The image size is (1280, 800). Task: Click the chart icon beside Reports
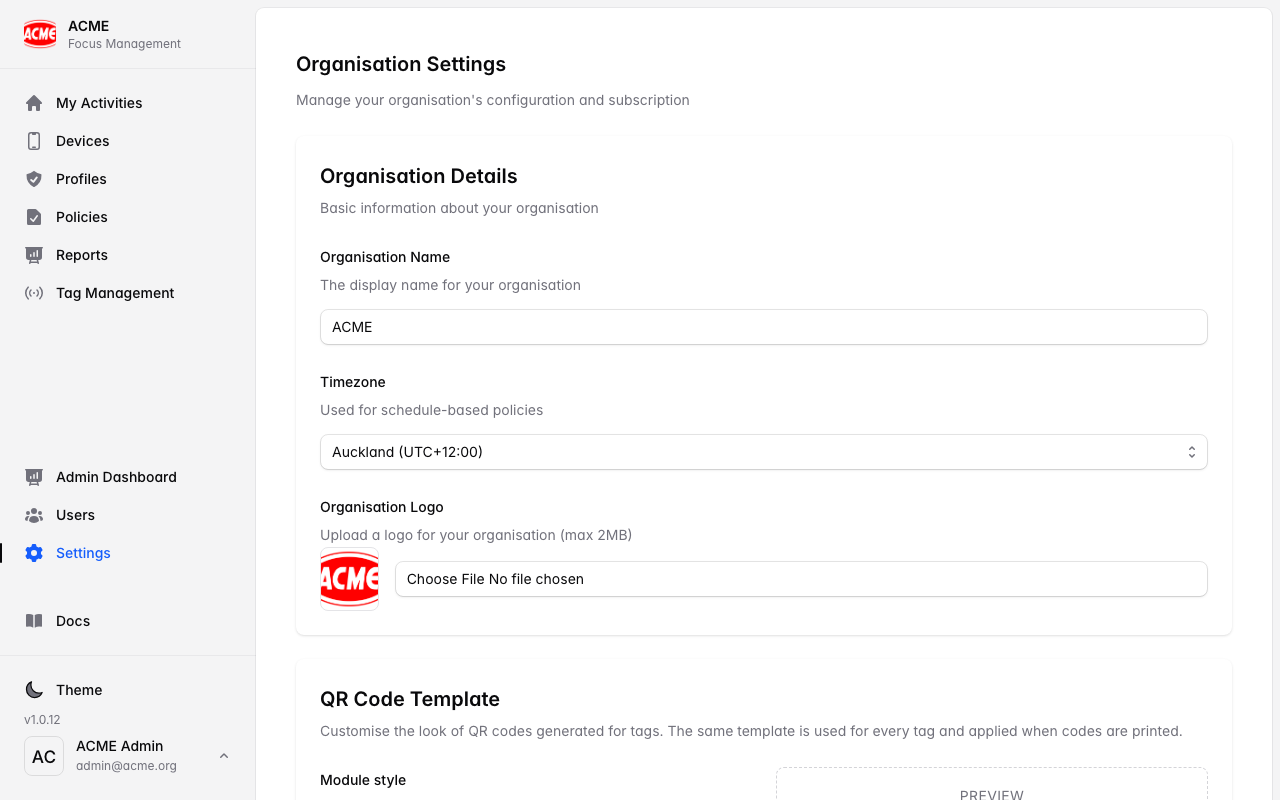[34, 255]
